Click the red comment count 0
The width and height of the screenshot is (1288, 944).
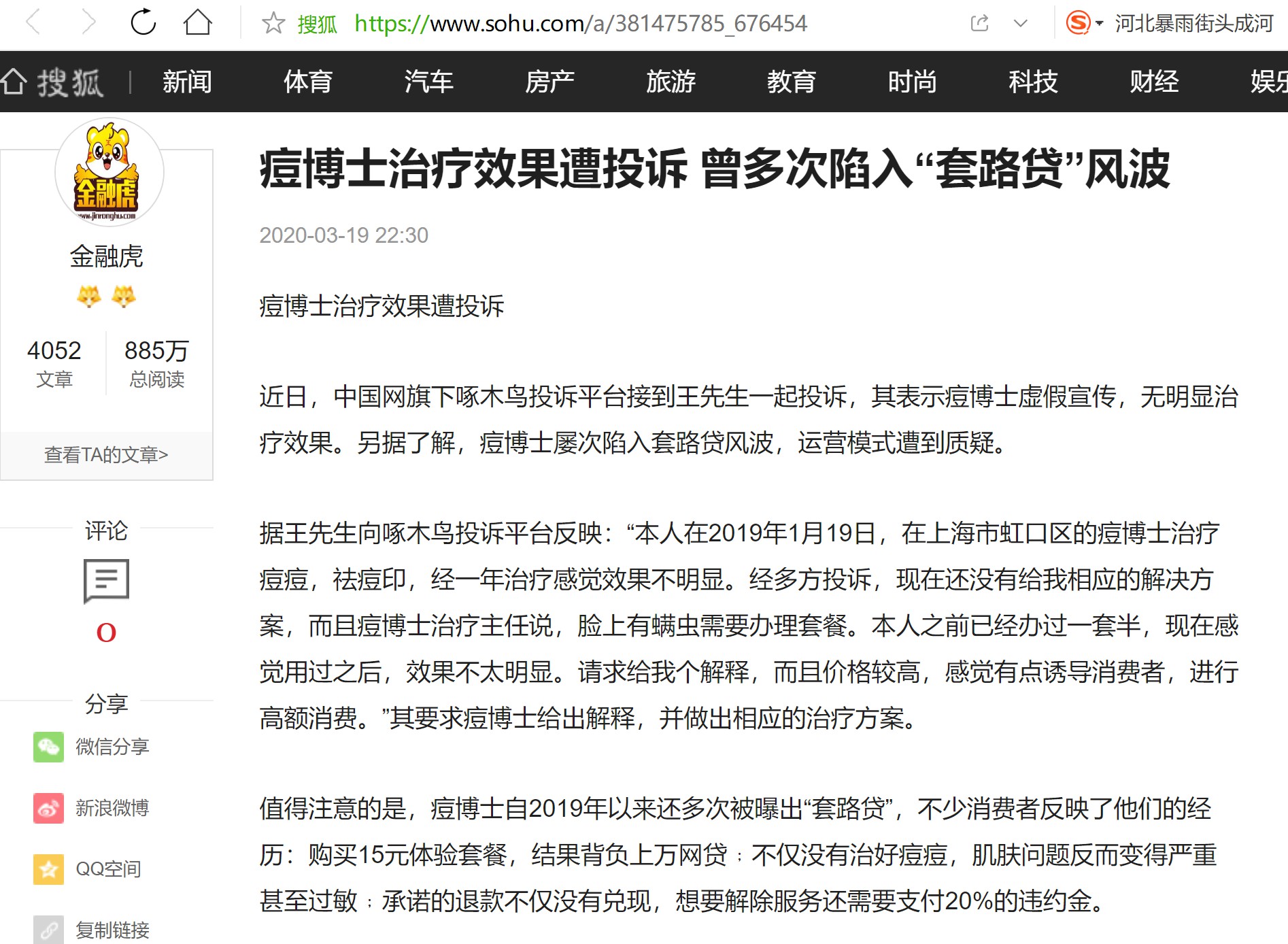(x=106, y=633)
